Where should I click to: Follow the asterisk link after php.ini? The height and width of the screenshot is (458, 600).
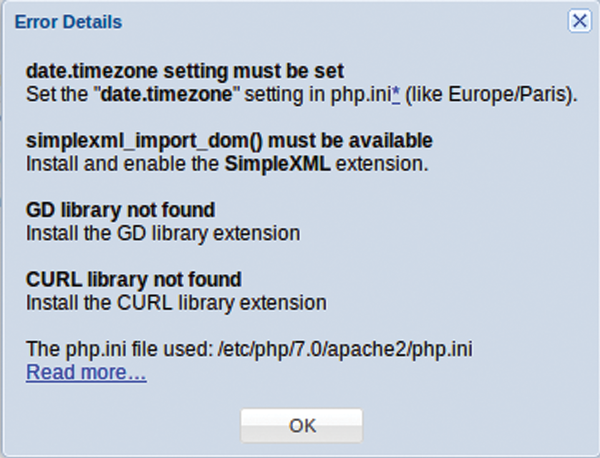396,94
